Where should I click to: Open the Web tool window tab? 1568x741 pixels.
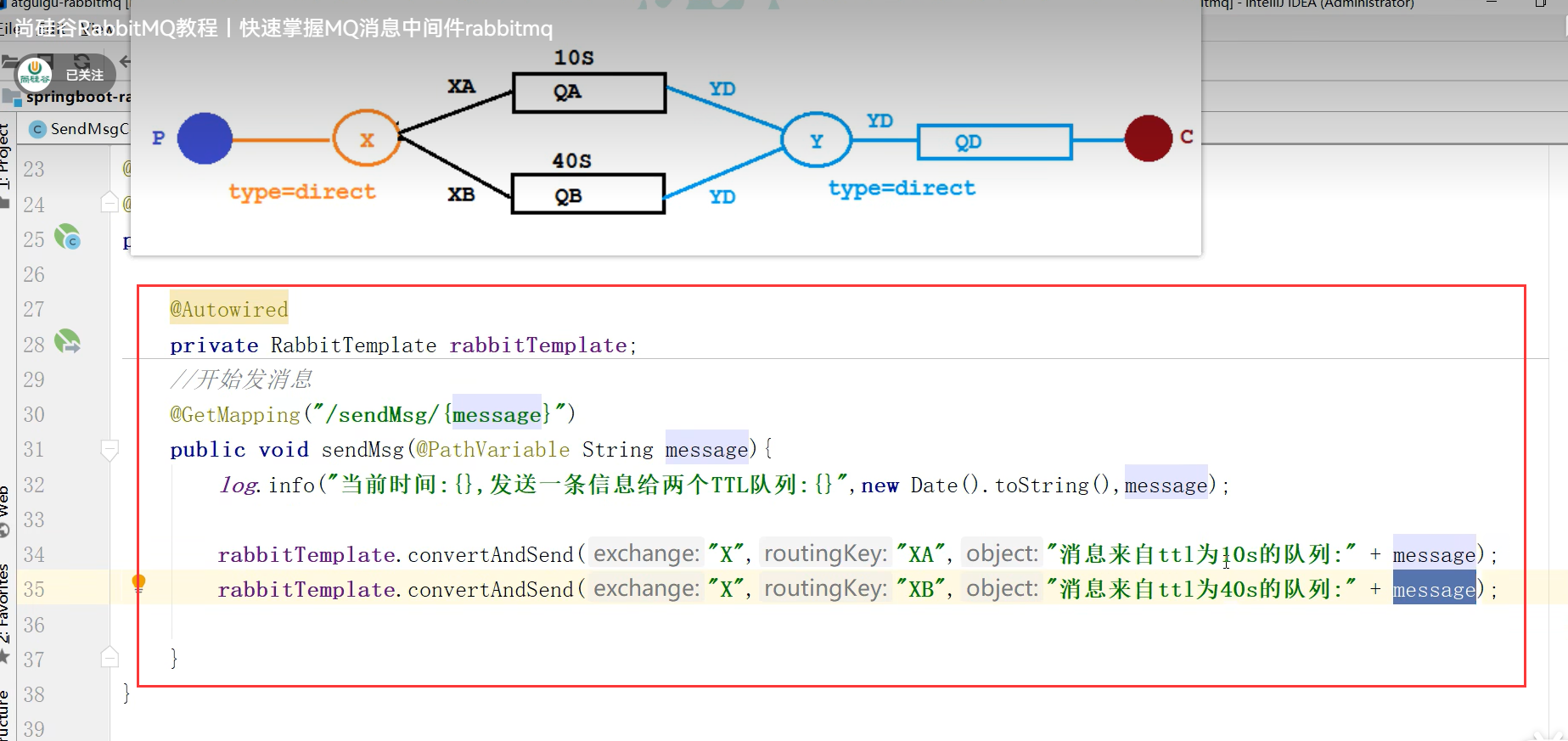(5, 509)
